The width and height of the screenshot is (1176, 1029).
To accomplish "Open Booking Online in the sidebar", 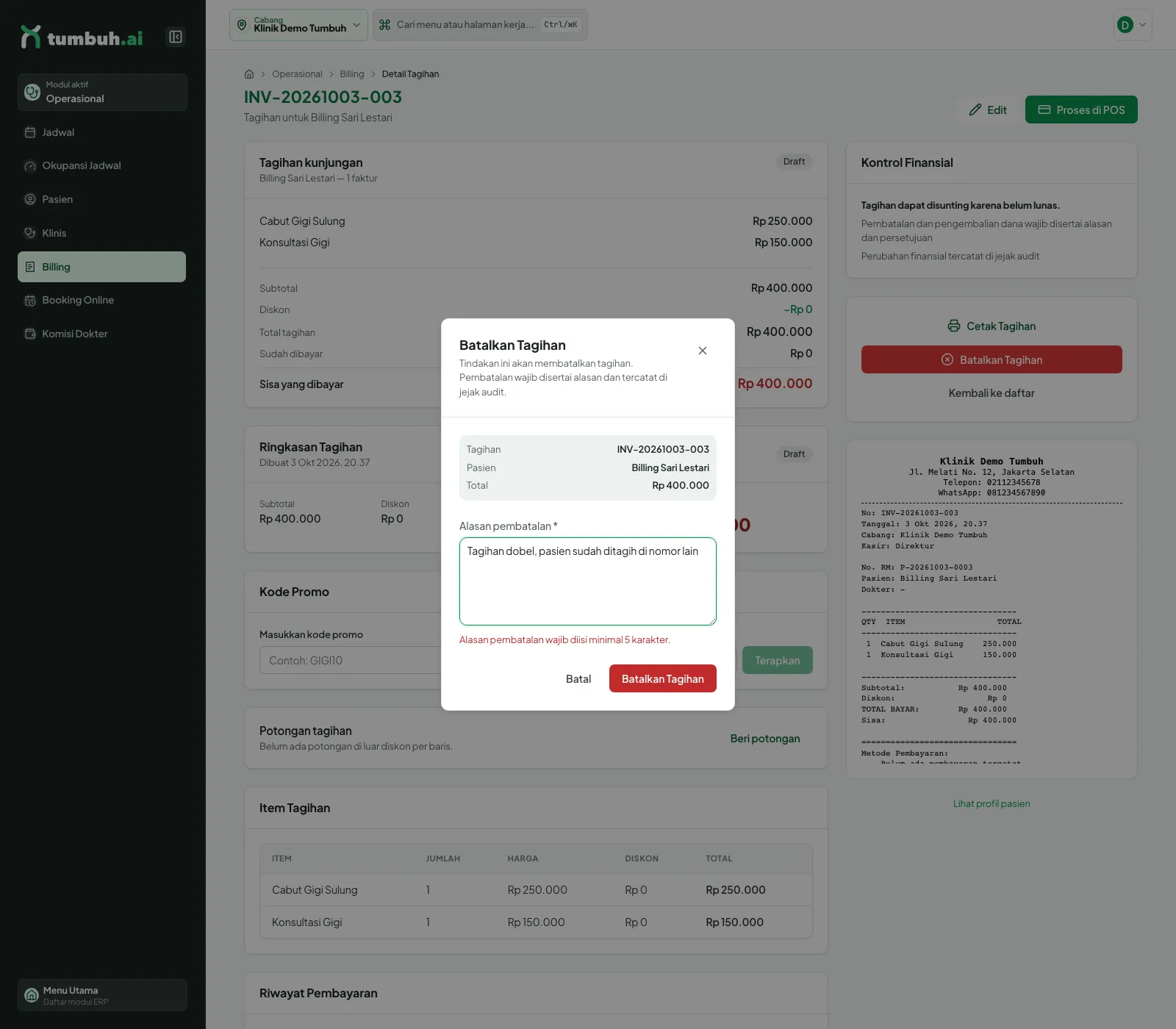I will pyautogui.click(x=101, y=300).
